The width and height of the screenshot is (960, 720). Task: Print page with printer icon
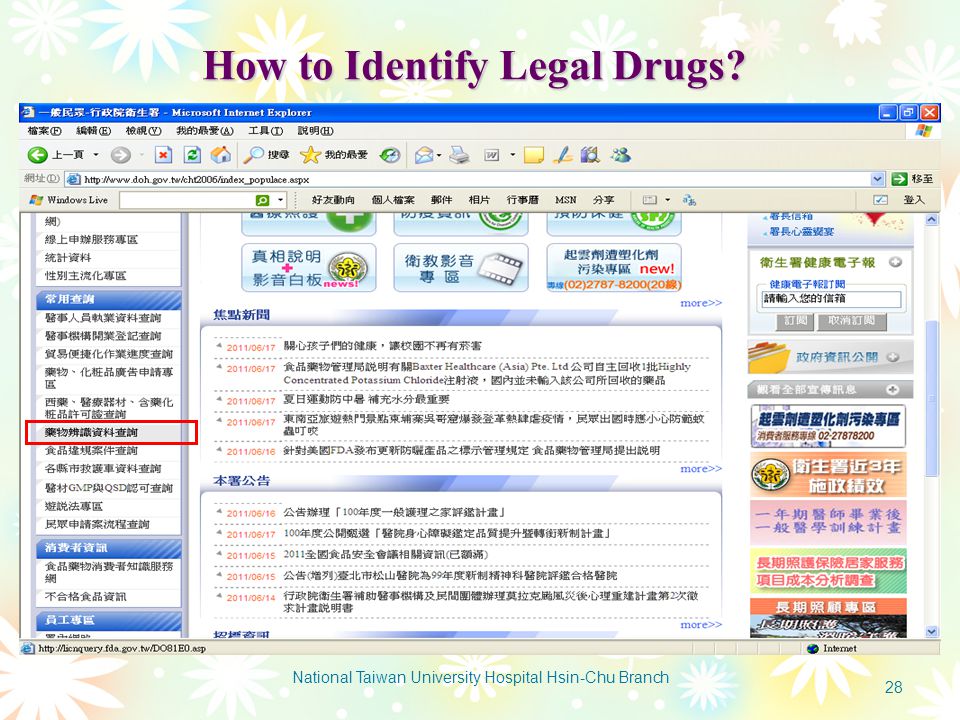point(459,155)
